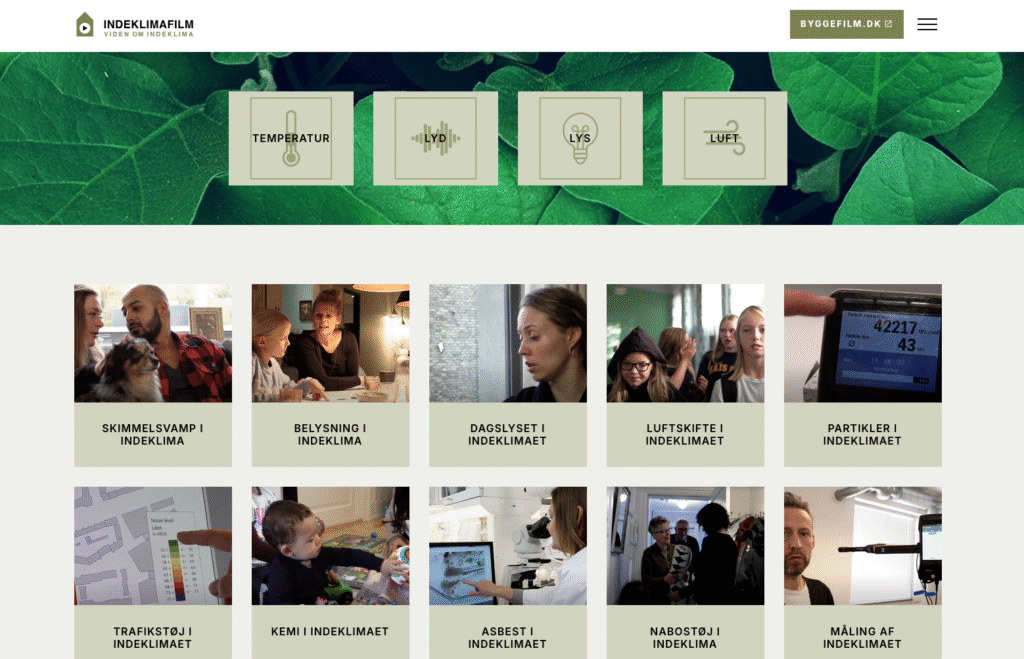Open the hamburger menu icon
The width and height of the screenshot is (1024, 659).
pyautogui.click(x=927, y=25)
